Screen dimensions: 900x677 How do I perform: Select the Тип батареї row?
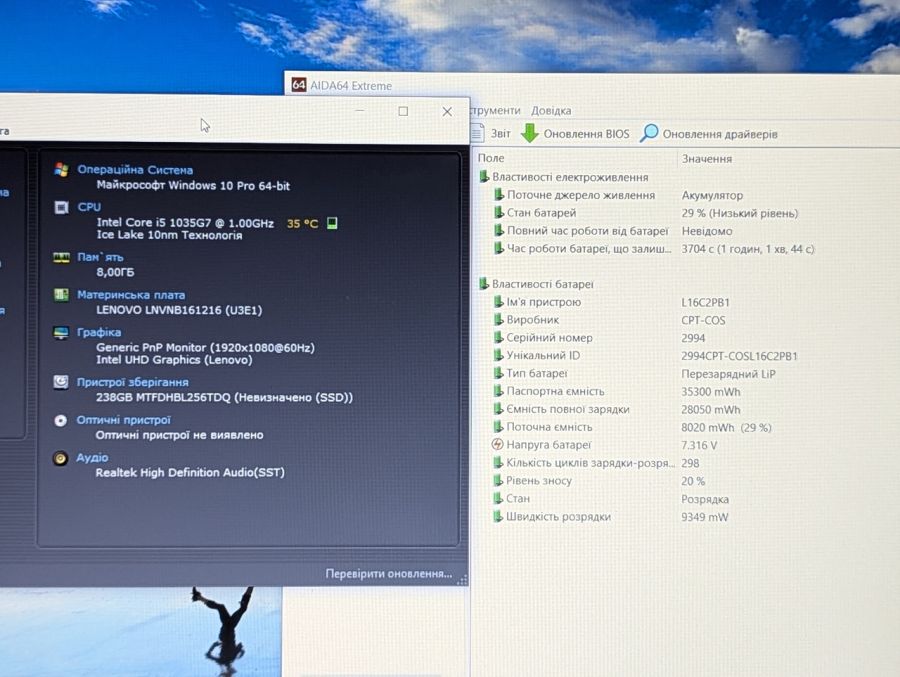634,373
